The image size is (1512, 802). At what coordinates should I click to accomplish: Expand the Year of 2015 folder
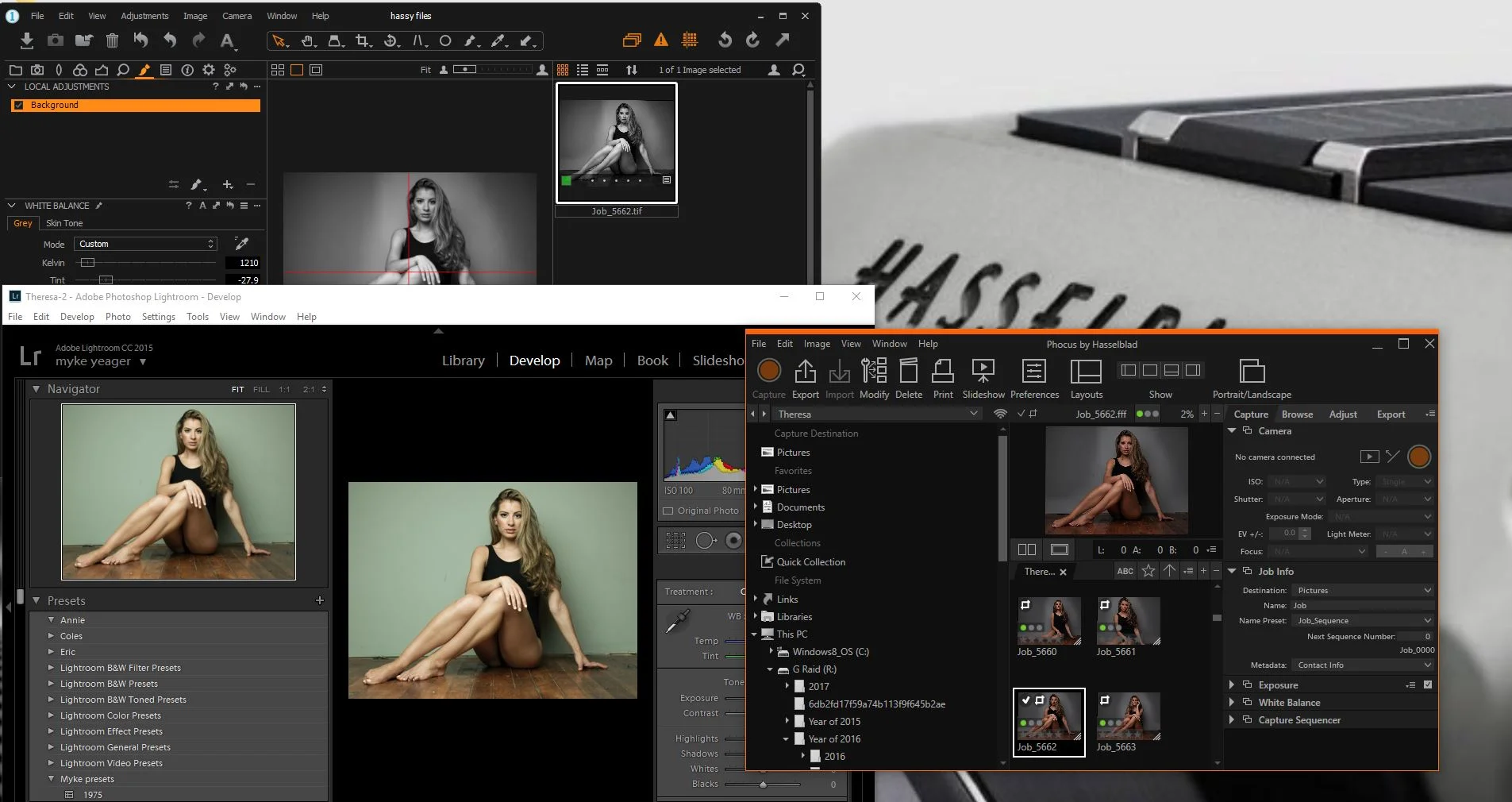click(787, 721)
